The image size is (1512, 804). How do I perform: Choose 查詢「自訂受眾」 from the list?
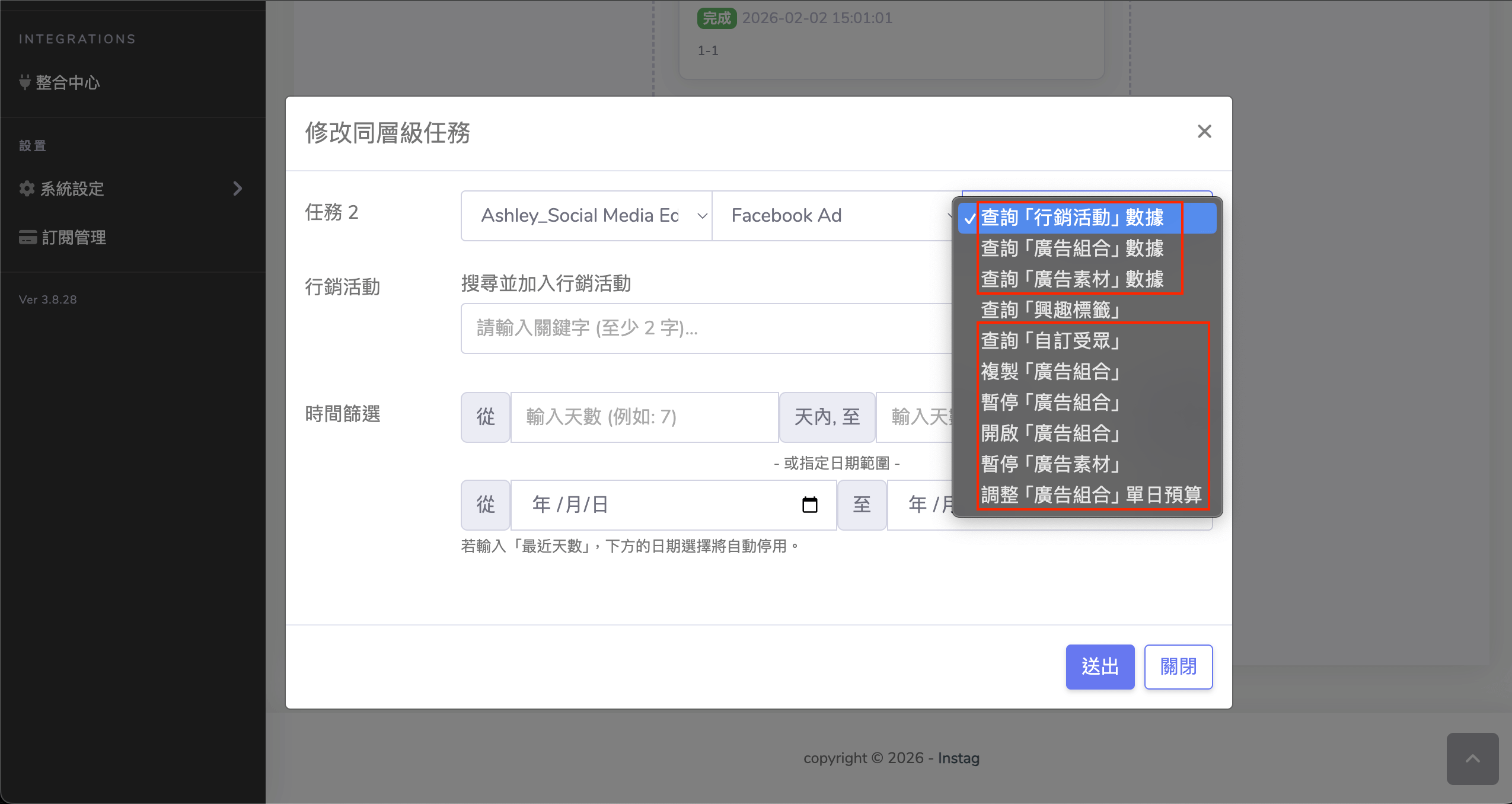coord(1051,341)
